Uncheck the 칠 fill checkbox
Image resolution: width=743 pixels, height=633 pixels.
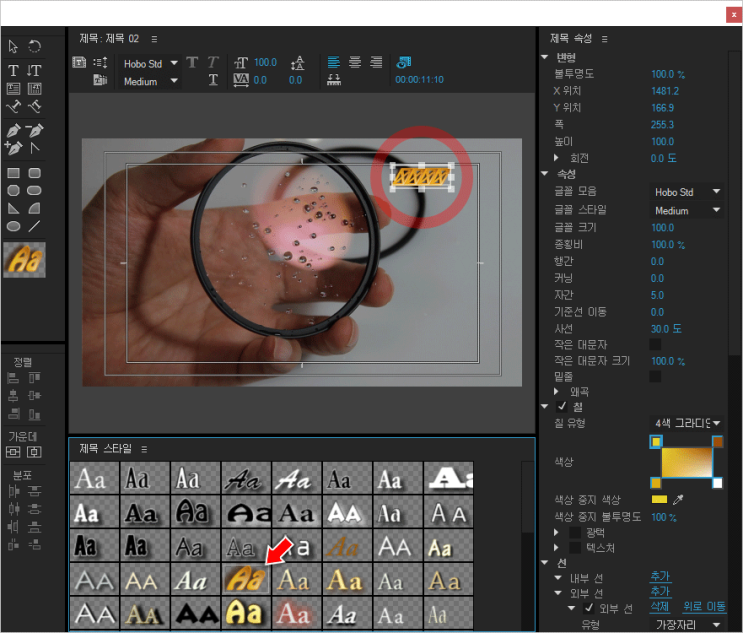pyautogui.click(x=562, y=406)
